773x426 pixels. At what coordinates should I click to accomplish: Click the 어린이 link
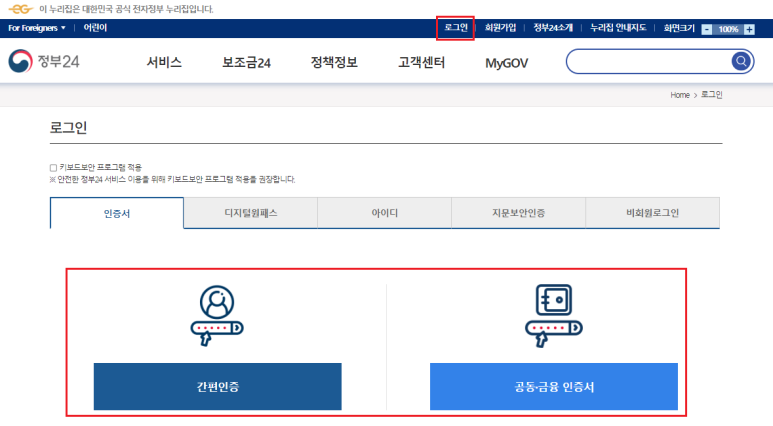coord(95,28)
